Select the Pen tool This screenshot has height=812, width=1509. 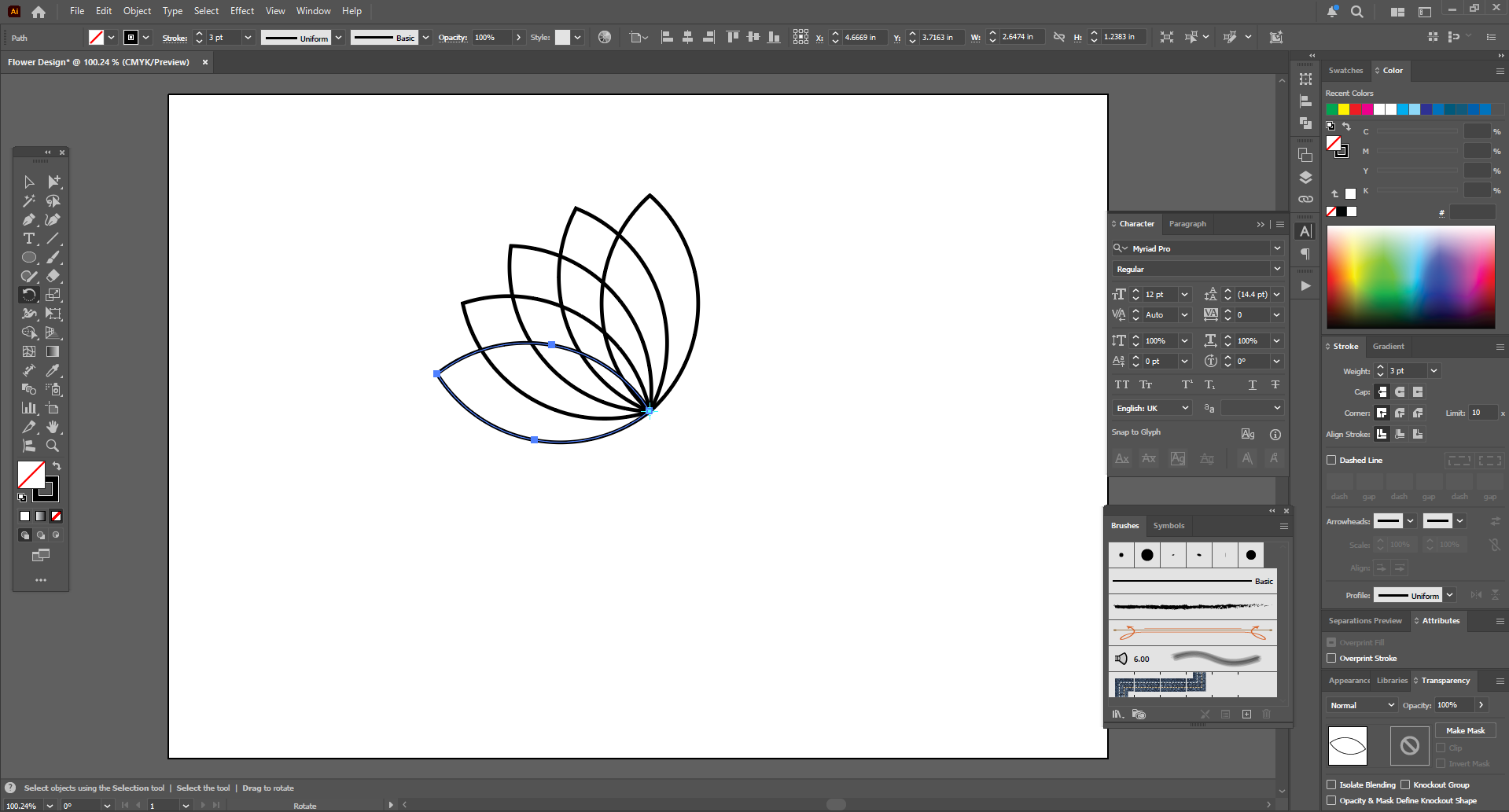point(29,220)
